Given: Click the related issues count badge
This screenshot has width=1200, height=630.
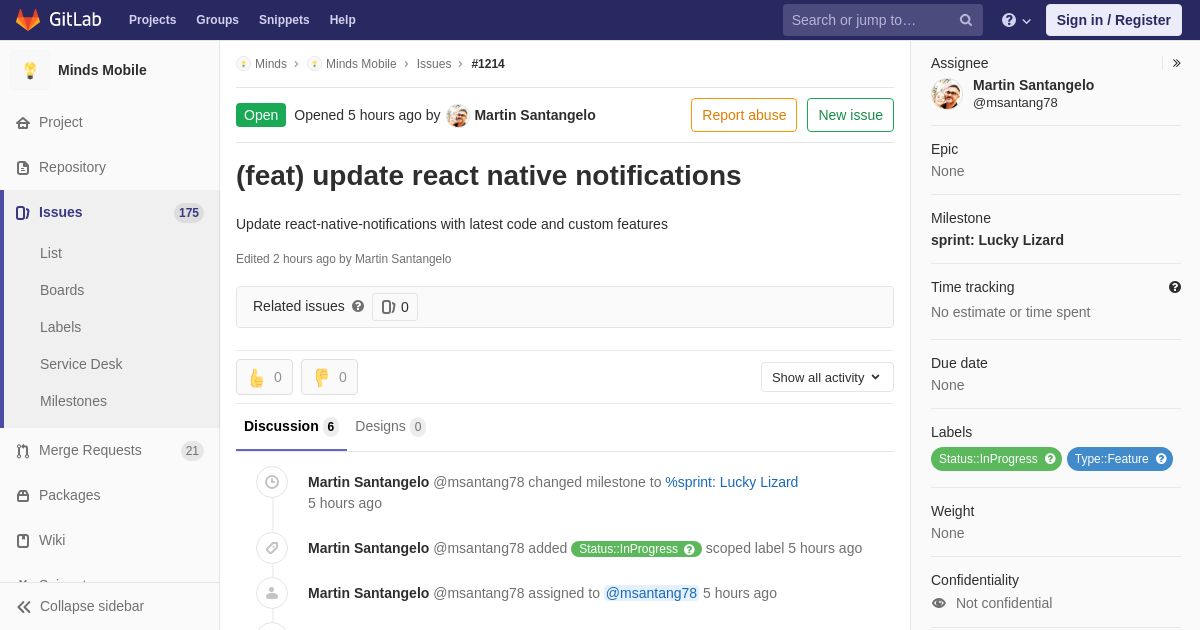Looking at the screenshot, I should 395,307.
